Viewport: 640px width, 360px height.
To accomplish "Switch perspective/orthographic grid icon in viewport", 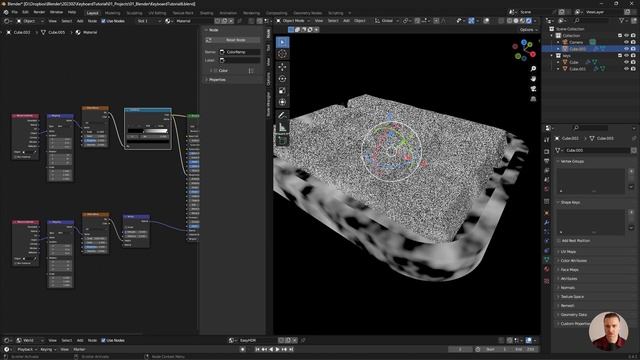I will tap(533, 99).
